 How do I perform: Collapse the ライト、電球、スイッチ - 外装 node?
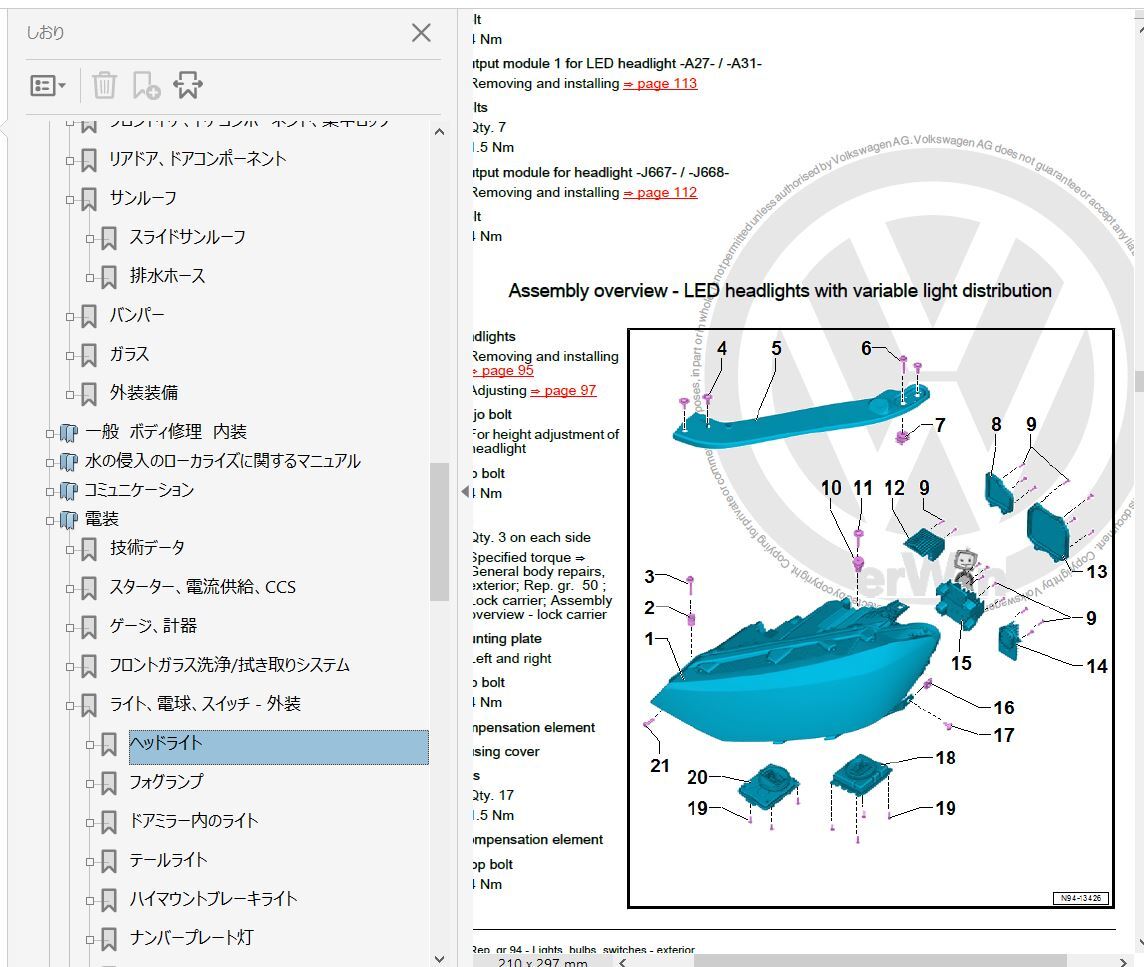click(x=70, y=706)
